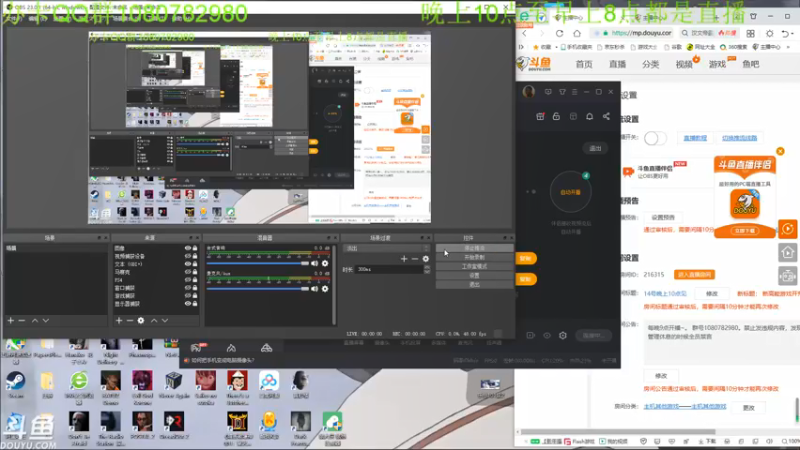Click OBS start streaming button
The width and height of the screenshot is (800, 450).
pyautogui.click(x=474, y=248)
